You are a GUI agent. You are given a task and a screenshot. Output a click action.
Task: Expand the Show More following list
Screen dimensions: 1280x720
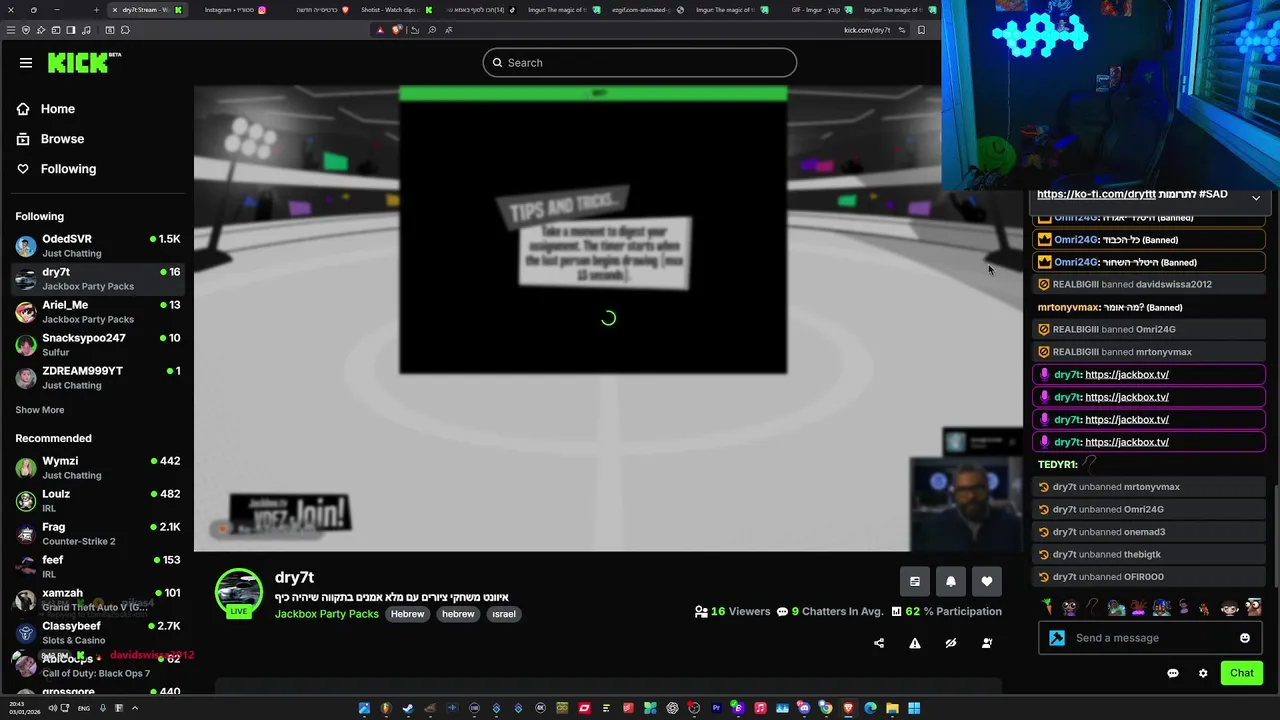40,410
